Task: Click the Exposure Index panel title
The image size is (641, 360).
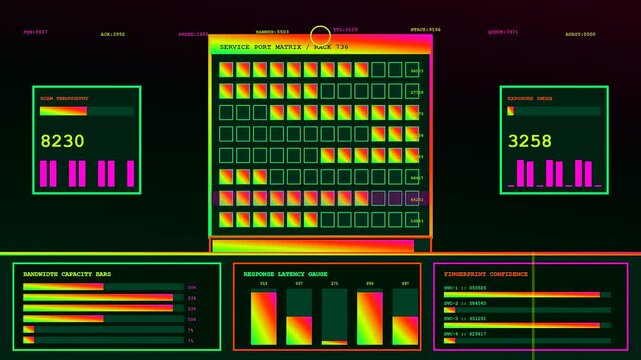Action: (530, 98)
